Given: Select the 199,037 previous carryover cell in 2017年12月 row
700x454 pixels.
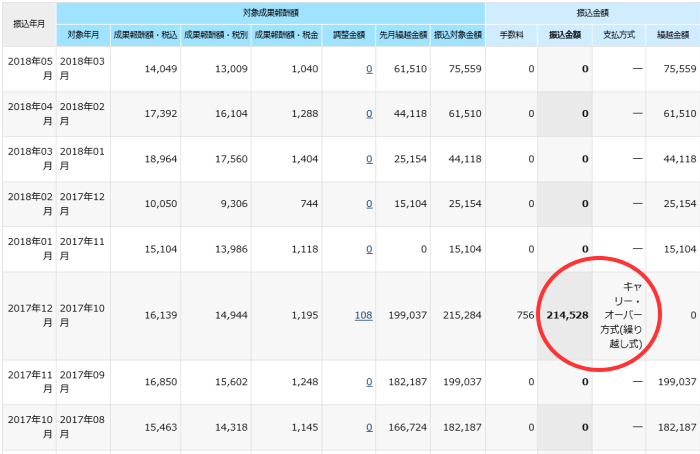Looking at the screenshot, I should [x=403, y=316].
